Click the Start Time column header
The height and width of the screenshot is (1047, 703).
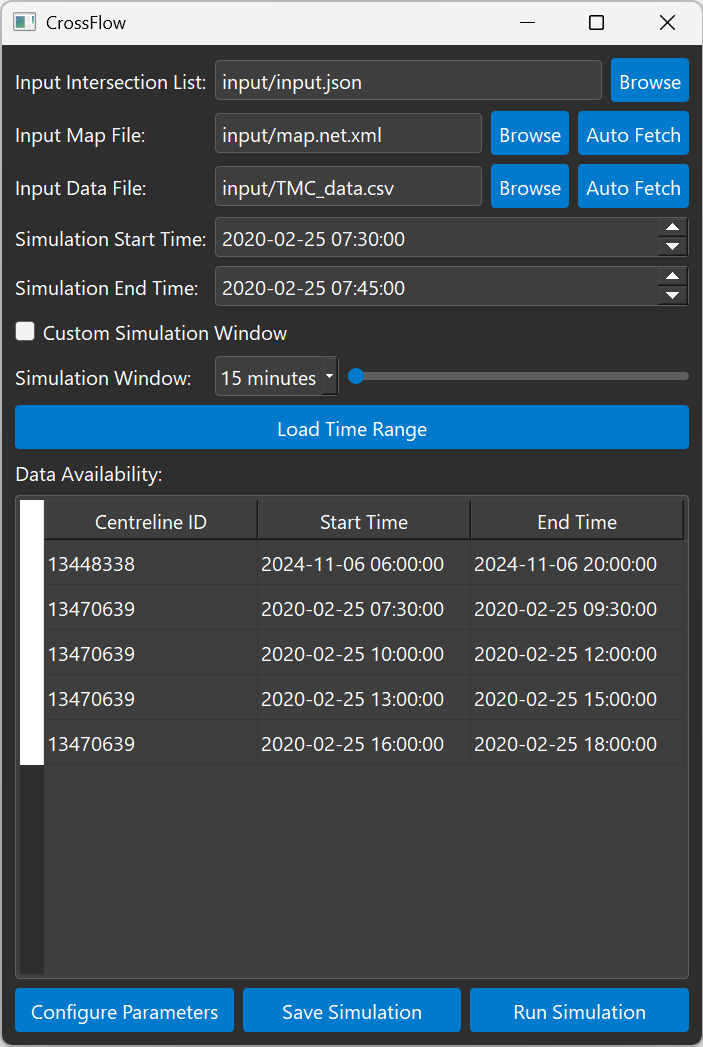[x=364, y=522]
